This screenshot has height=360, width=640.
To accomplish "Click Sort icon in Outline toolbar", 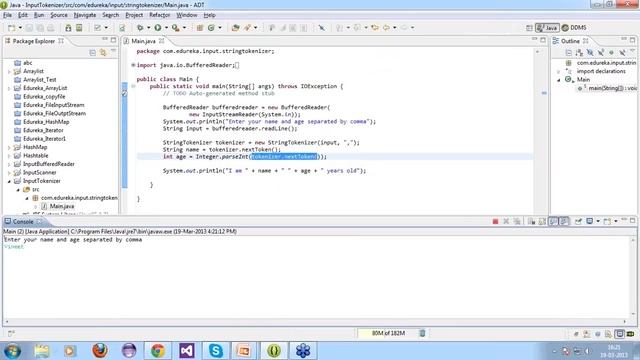I will pyautogui.click(x=579, y=53).
